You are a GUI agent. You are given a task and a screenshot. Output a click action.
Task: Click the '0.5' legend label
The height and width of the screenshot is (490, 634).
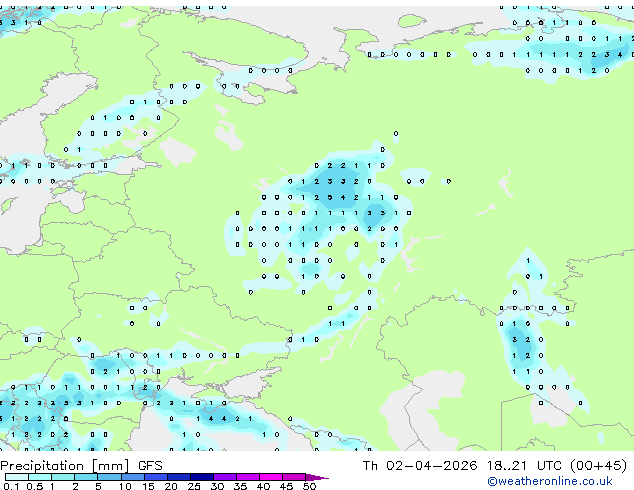pos(35,486)
